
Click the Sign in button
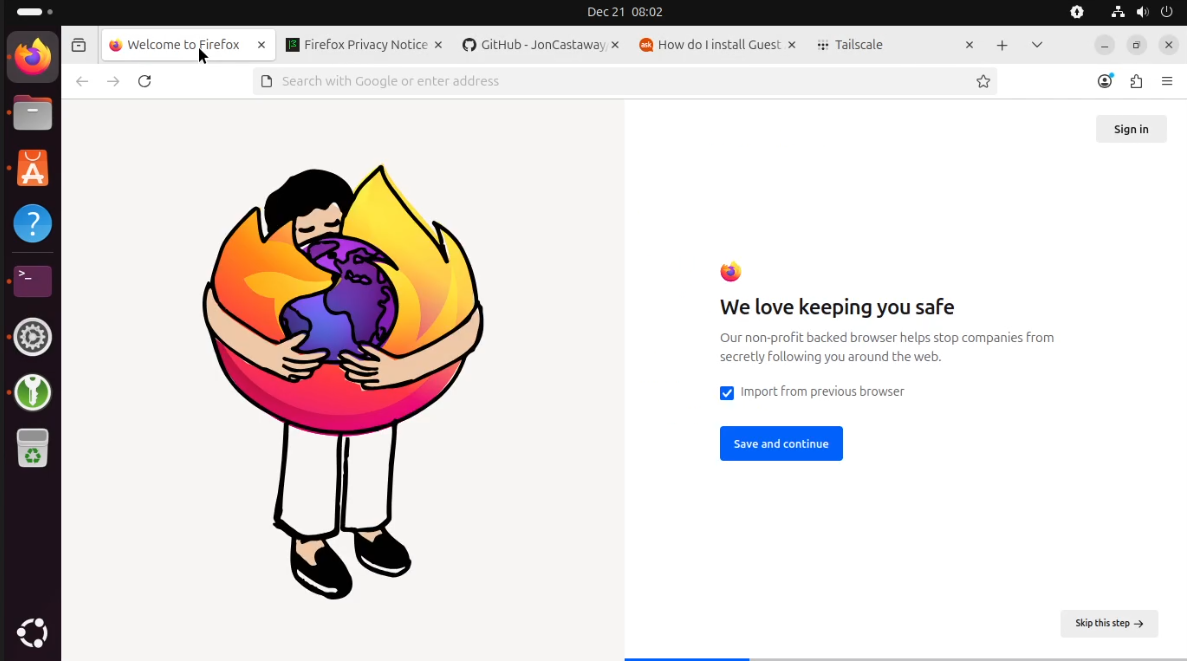pos(1131,129)
